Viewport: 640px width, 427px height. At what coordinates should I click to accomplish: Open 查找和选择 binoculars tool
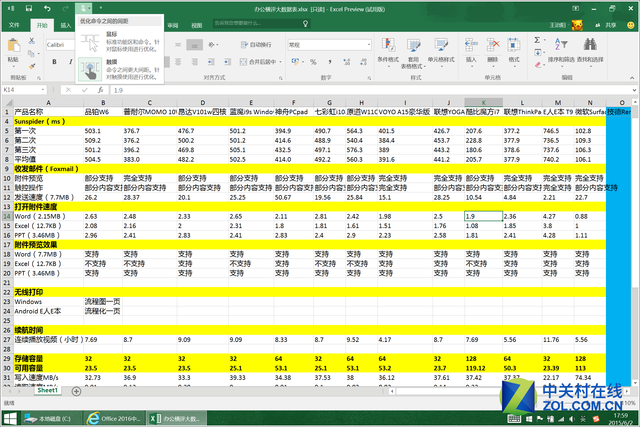pyautogui.click(x=590, y=51)
